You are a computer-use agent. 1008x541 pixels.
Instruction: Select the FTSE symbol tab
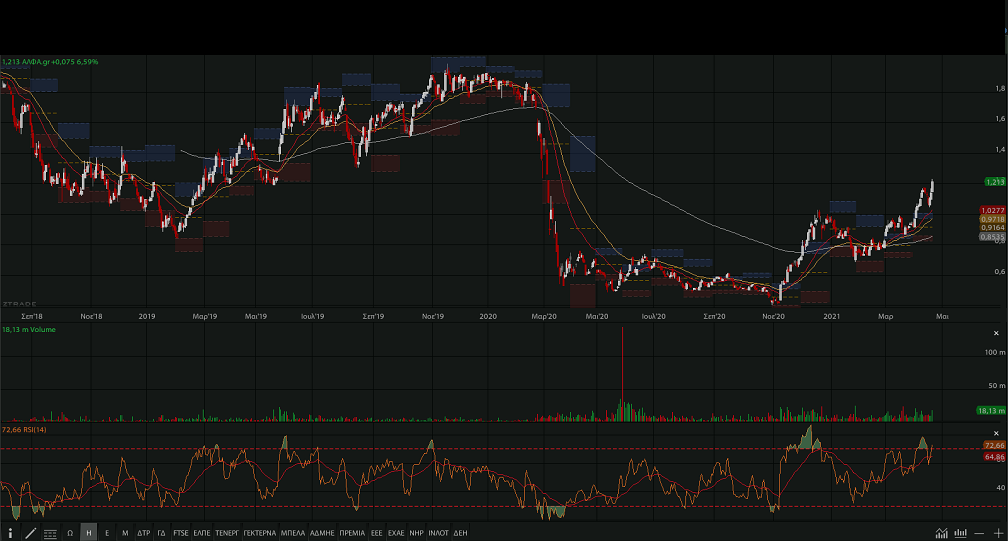181,533
